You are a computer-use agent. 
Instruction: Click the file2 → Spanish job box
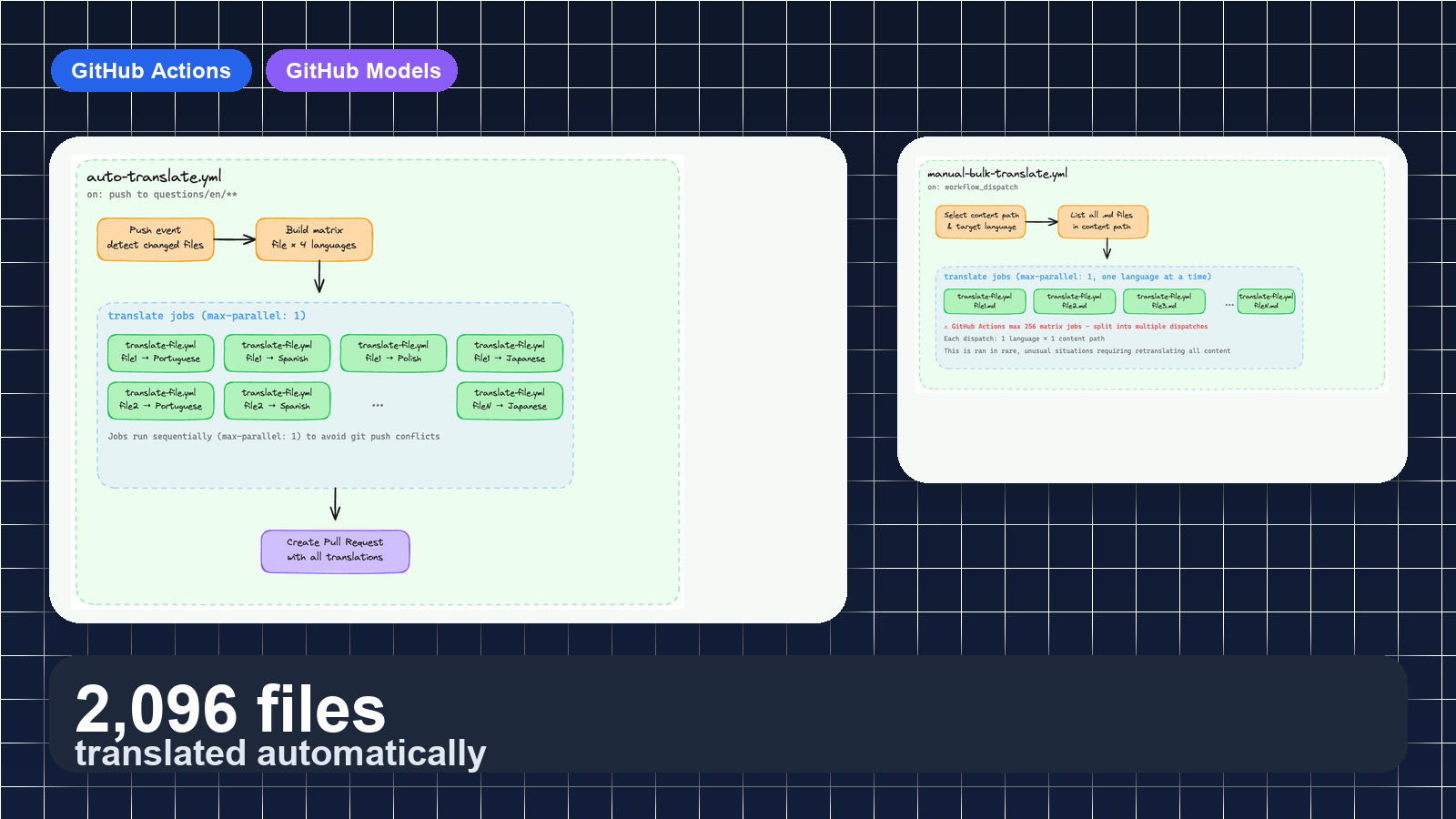pos(277,400)
